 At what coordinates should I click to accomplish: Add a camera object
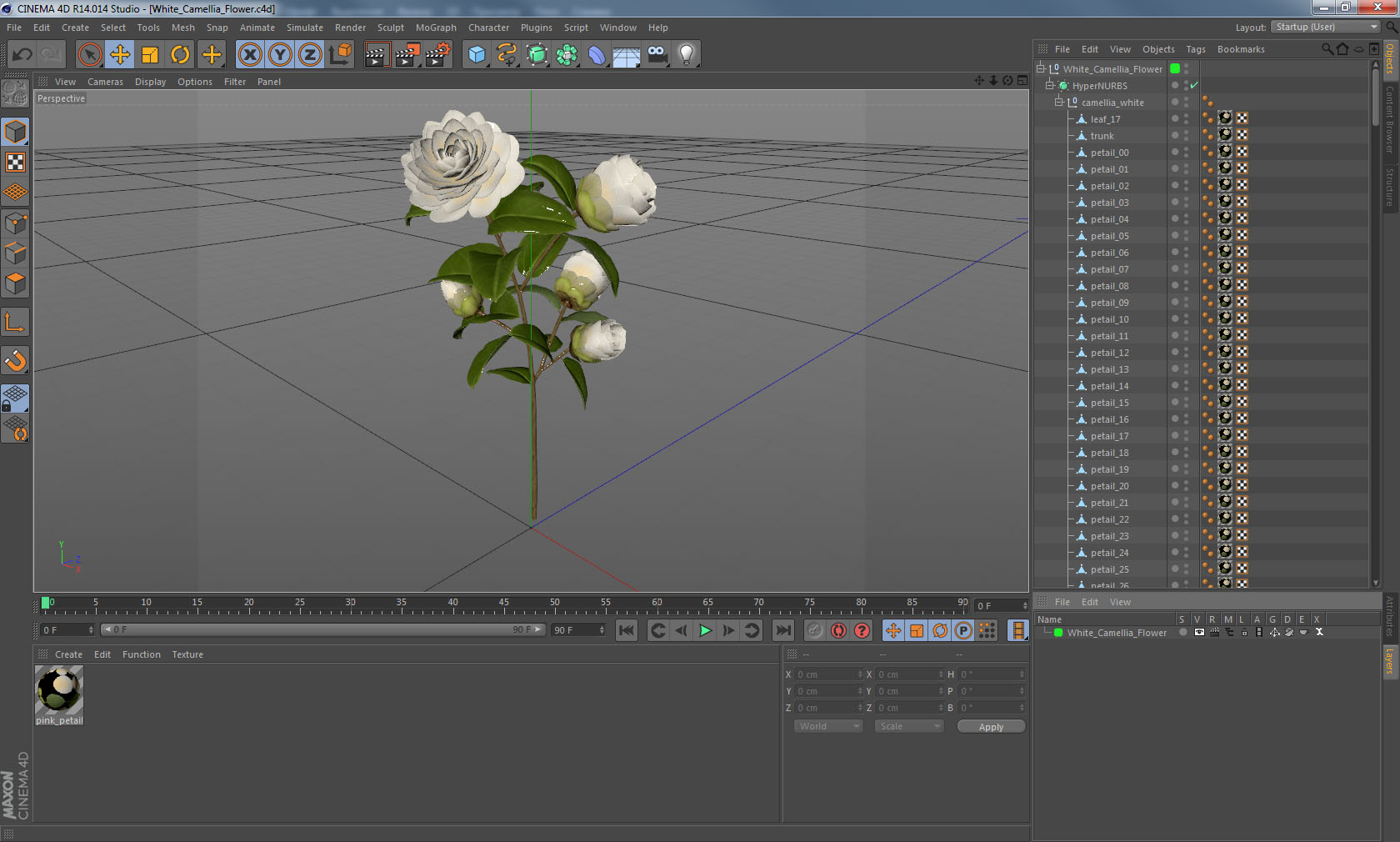pos(657,55)
